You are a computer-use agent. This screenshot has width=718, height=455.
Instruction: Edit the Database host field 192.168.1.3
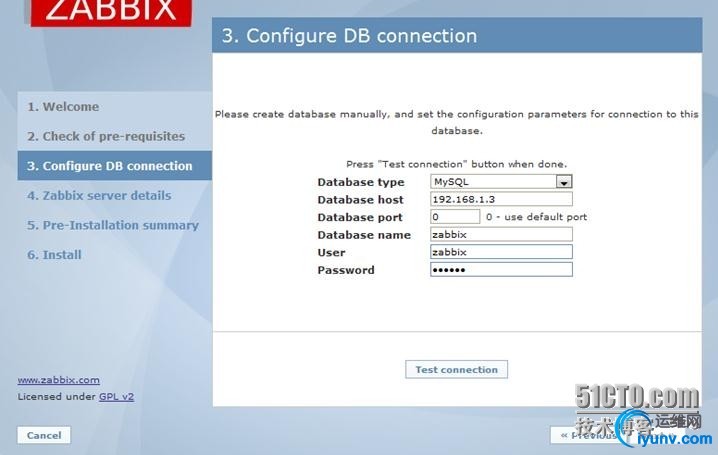501,199
